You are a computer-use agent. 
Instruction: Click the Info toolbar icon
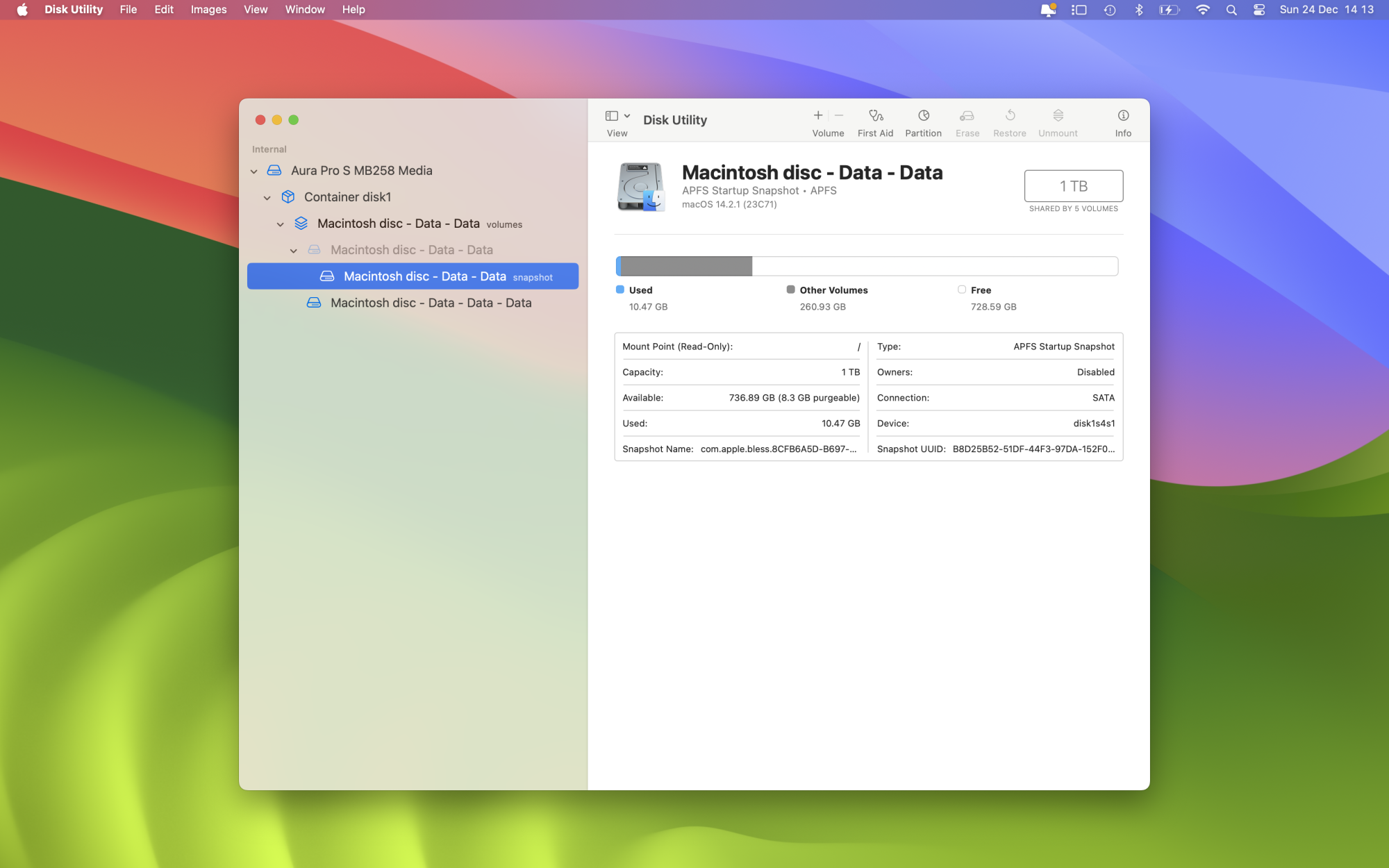(1123, 116)
